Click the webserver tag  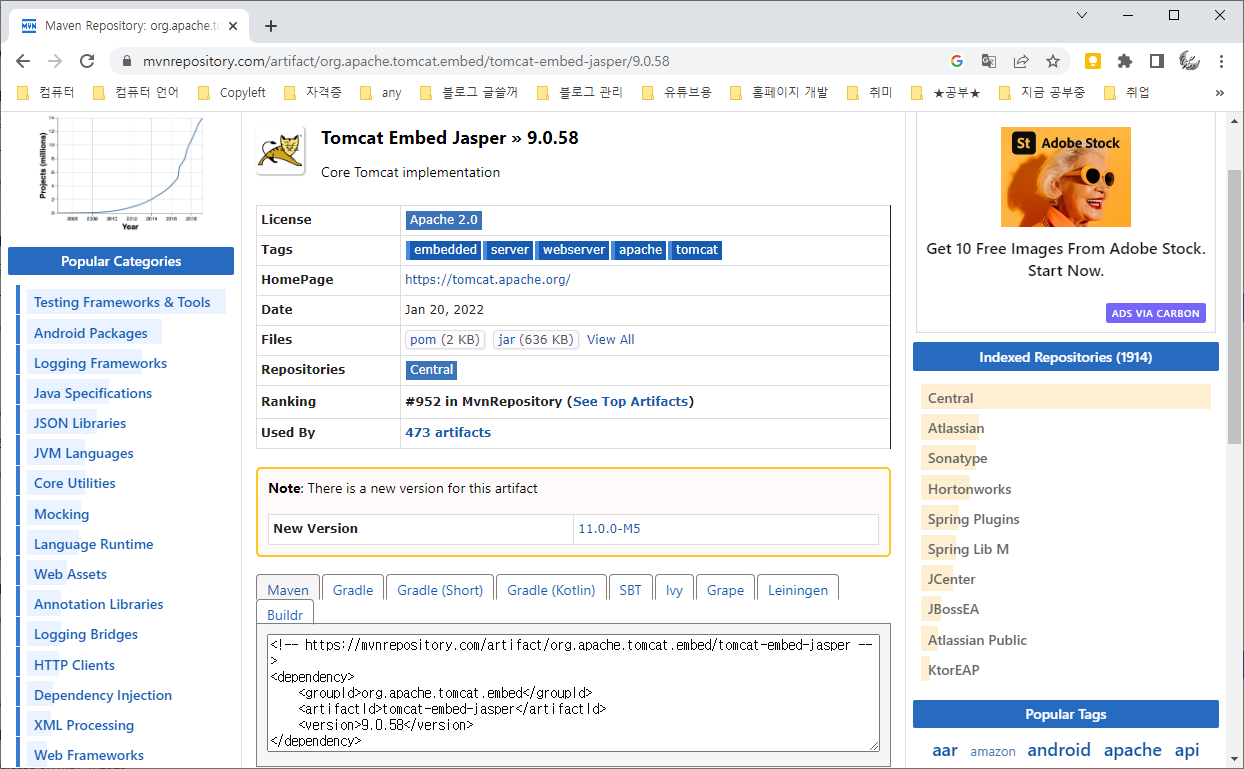[x=574, y=250]
